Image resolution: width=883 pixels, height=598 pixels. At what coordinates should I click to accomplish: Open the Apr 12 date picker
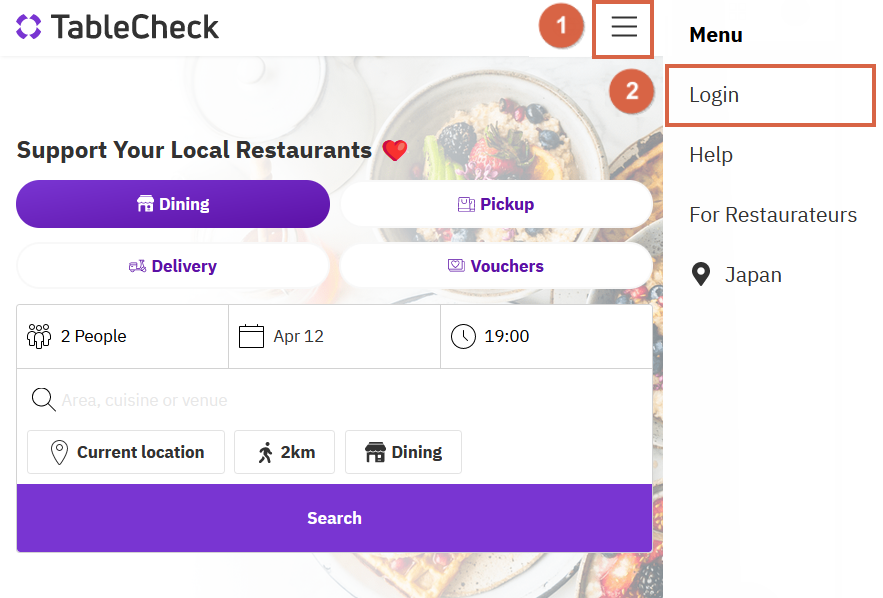[x=334, y=336]
